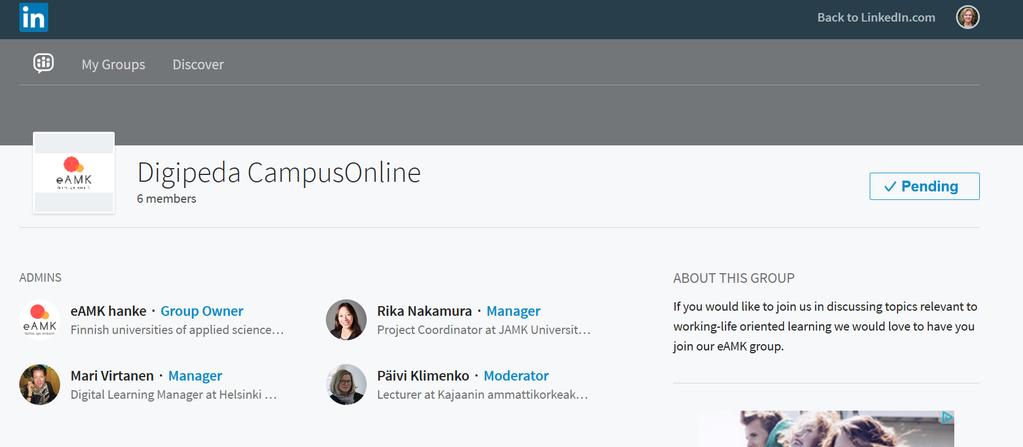Open Mari Virtanen's name link
The height and width of the screenshot is (447, 1023).
click(x=112, y=376)
